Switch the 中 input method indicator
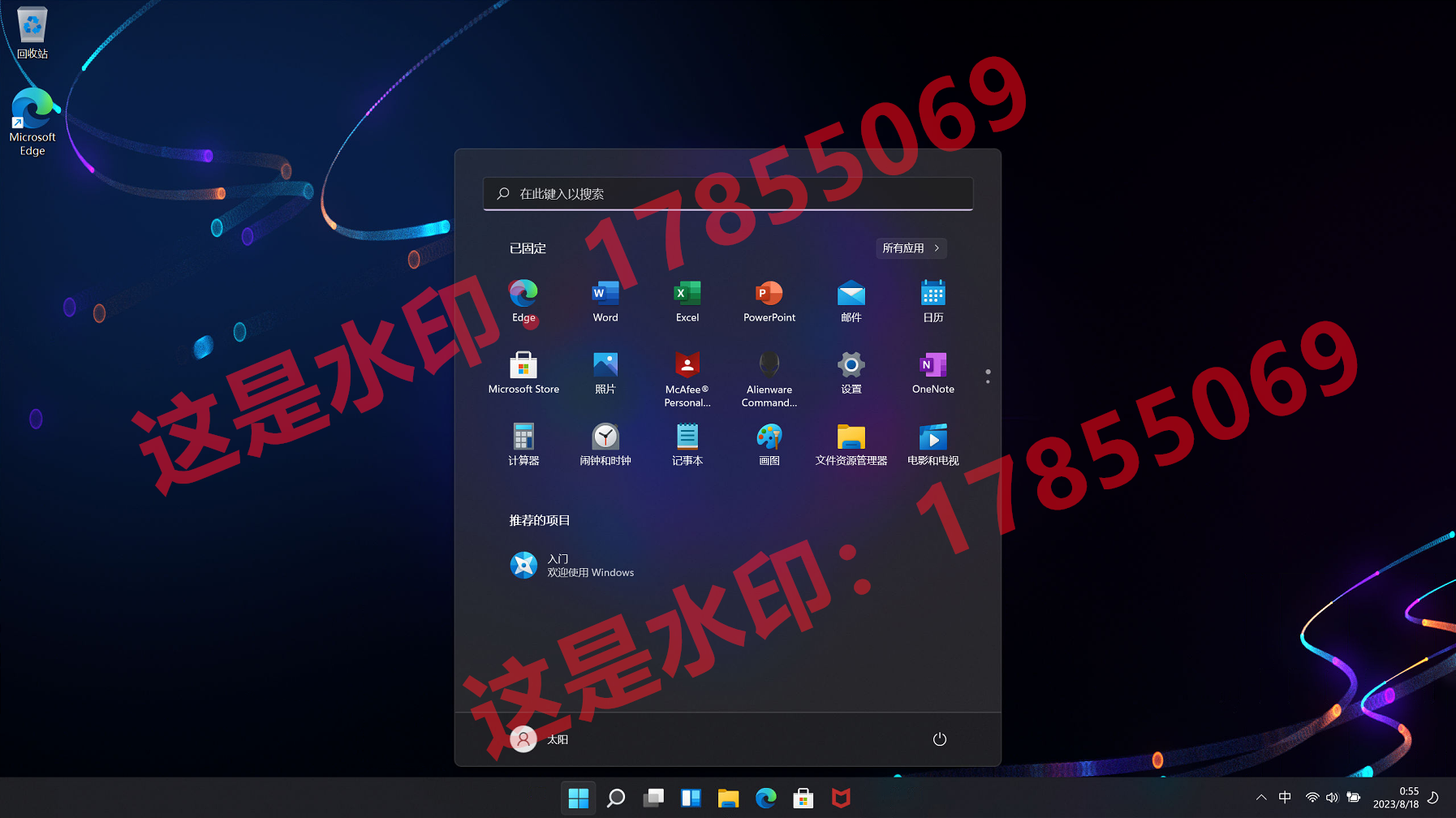This screenshot has height=818, width=1456. [x=1285, y=798]
